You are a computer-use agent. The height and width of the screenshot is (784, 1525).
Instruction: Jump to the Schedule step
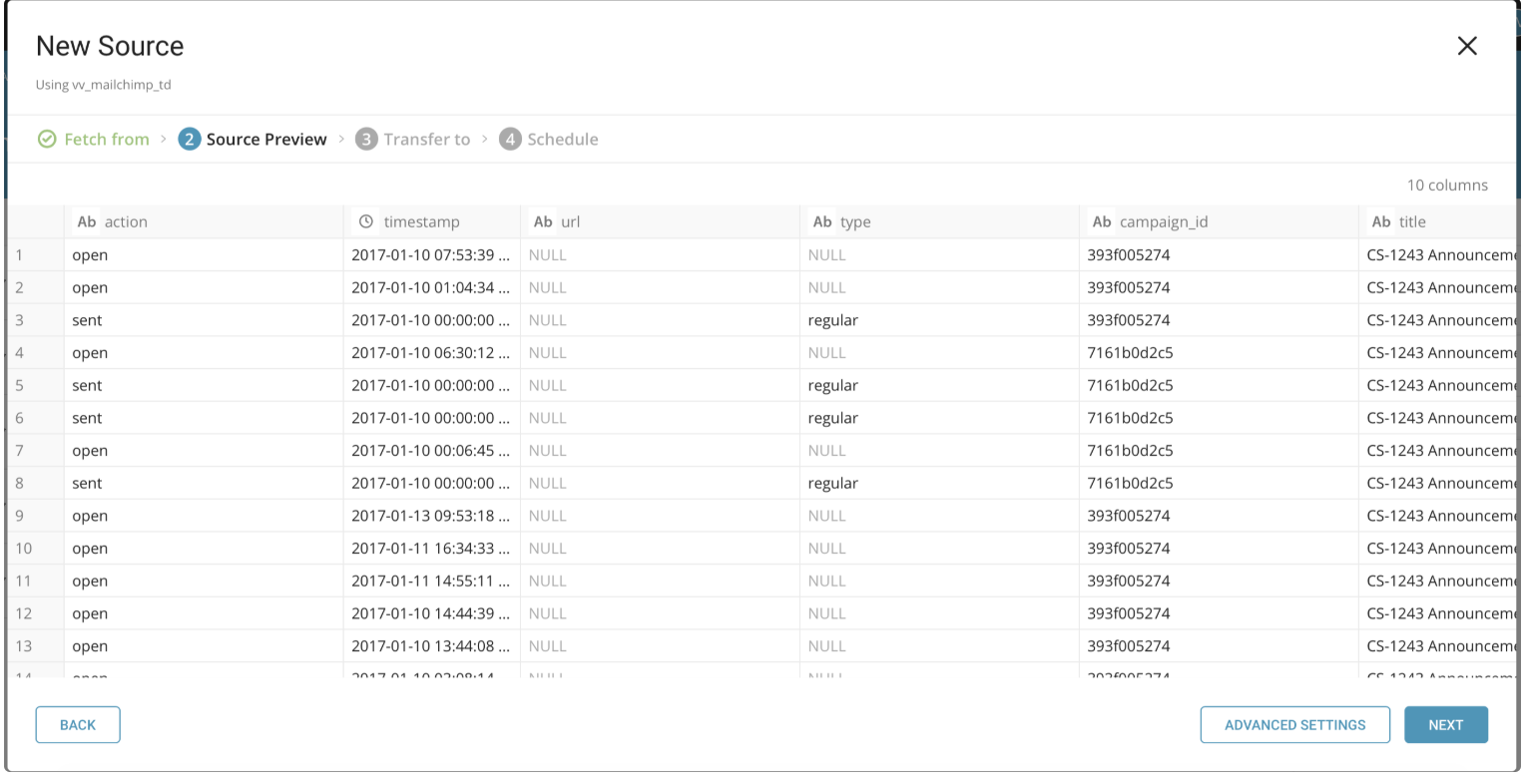[x=562, y=140]
